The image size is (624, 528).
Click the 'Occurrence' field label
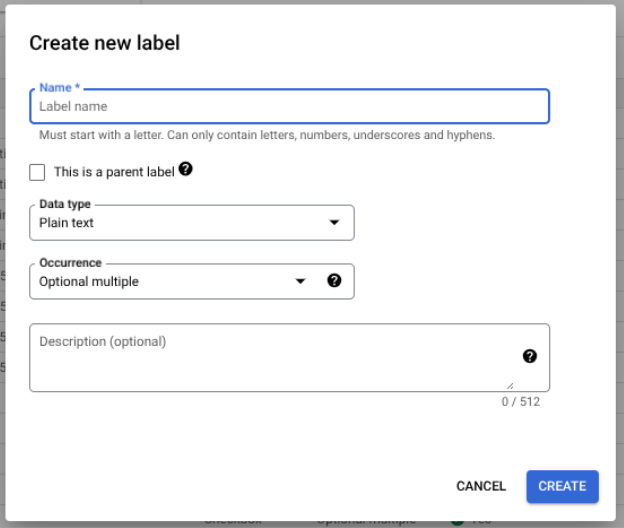70,263
